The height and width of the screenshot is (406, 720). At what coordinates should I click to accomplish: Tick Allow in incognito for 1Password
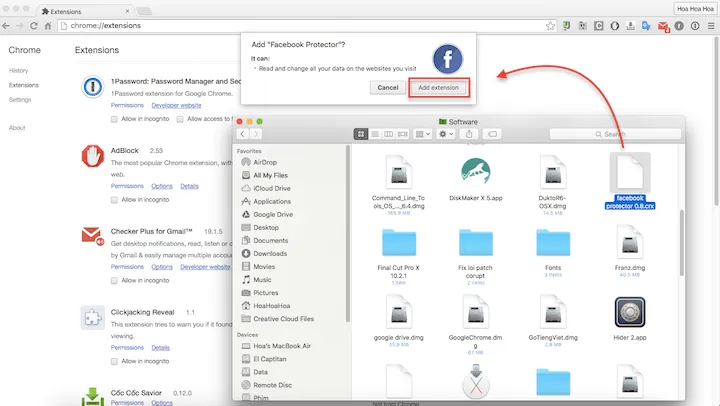(x=114, y=118)
